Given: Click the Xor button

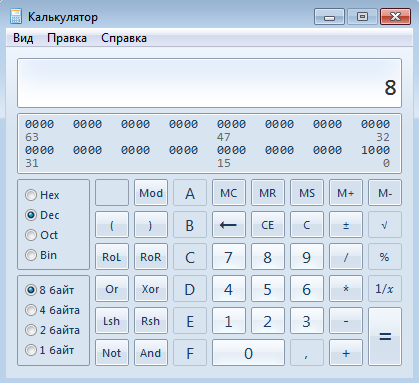Looking at the screenshot, I should tap(151, 289).
